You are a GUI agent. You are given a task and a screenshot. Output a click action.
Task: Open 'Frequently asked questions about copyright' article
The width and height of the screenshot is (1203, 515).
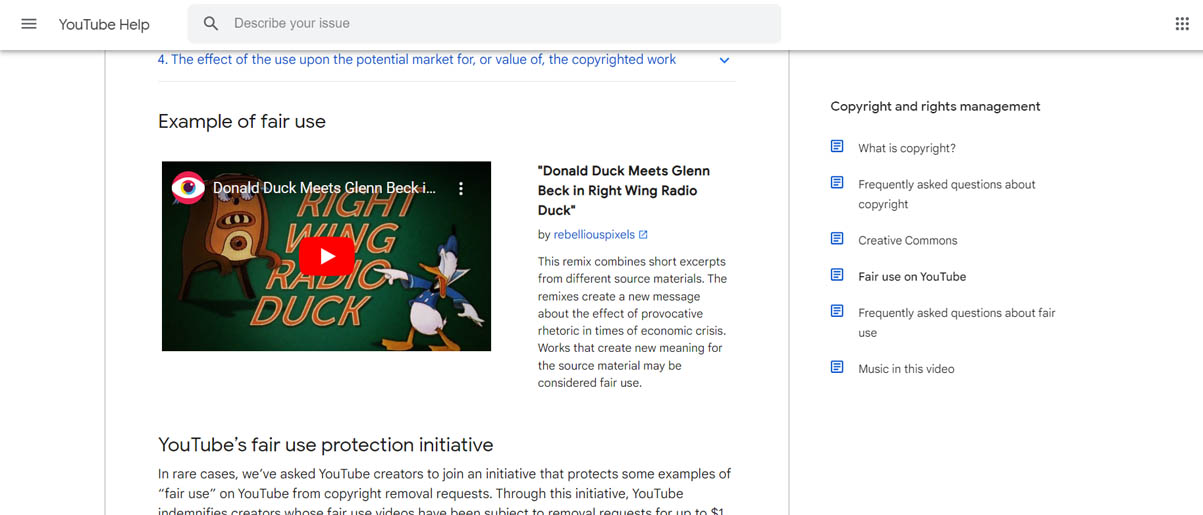point(947,194)
